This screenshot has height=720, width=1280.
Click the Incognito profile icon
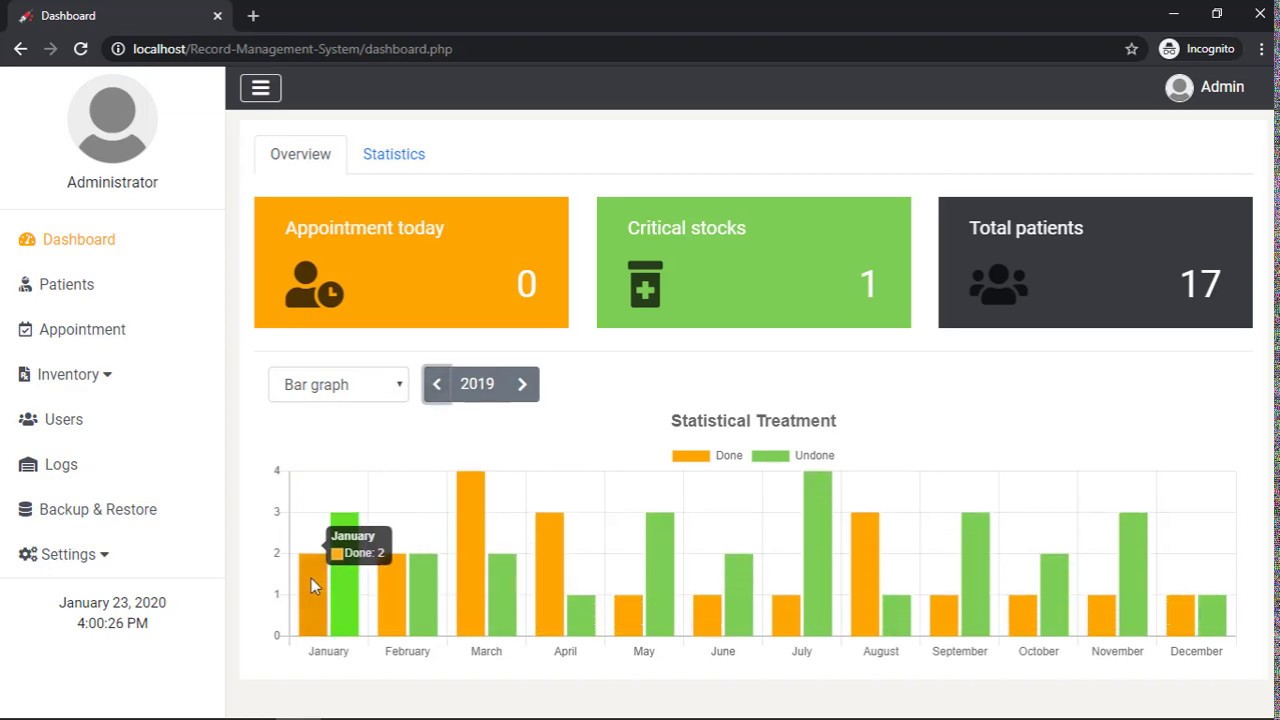[x=1169, y=49]
